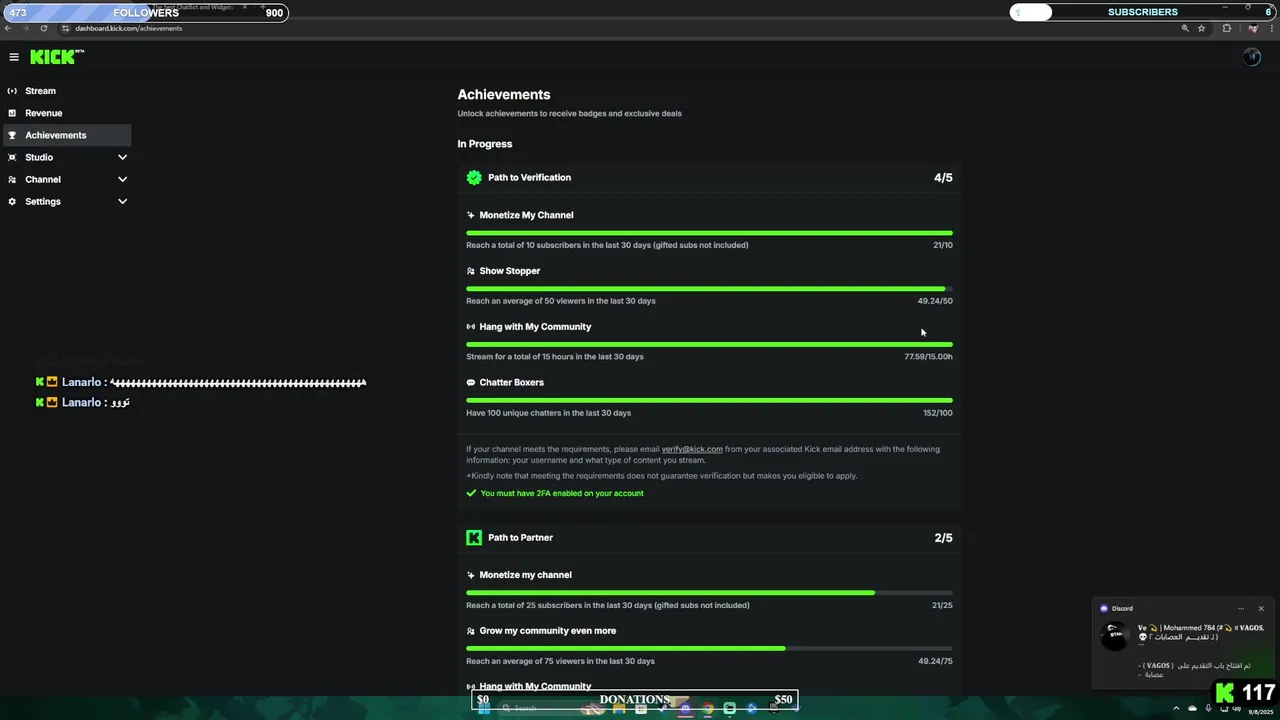This screenshot has width=1280, height=720.
Task: Click the Show Stopper progress bar
Action: 709,289
